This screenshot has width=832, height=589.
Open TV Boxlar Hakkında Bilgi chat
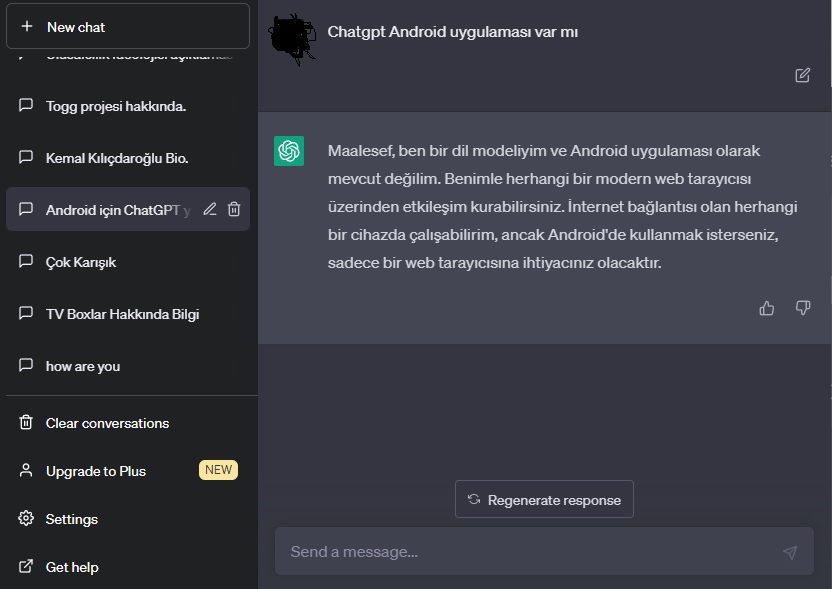coord(128,314)
